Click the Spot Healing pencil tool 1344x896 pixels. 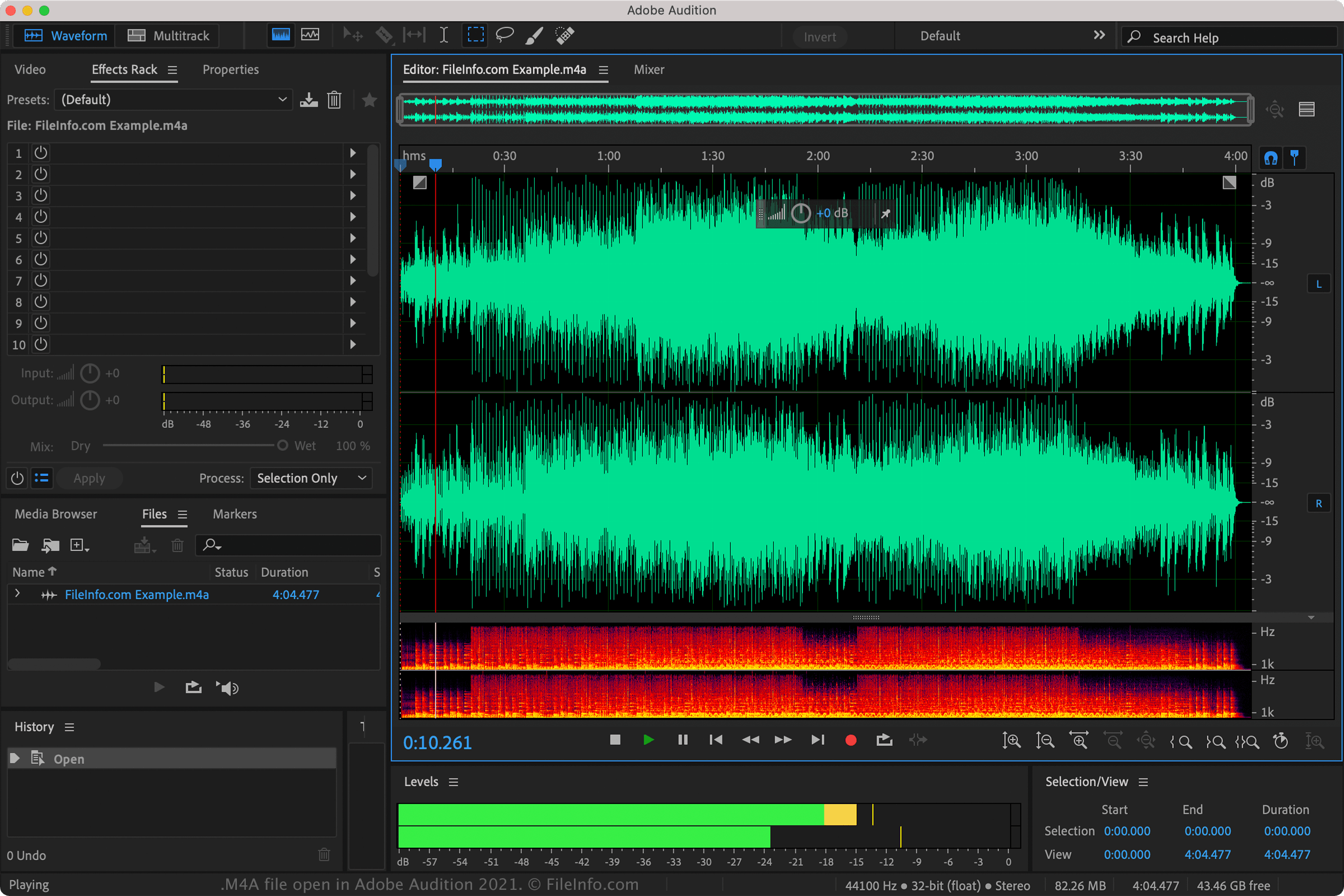pyautogui.click(x=566, y=36)
